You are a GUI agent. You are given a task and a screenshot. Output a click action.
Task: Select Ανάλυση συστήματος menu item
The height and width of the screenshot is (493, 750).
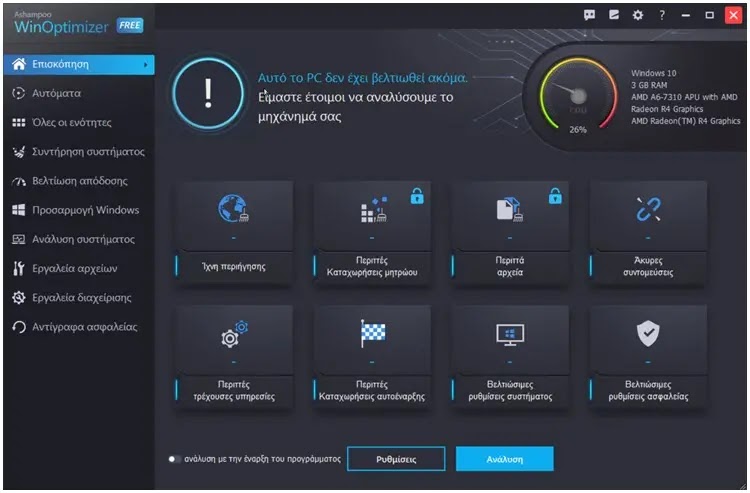coord(83,240)
